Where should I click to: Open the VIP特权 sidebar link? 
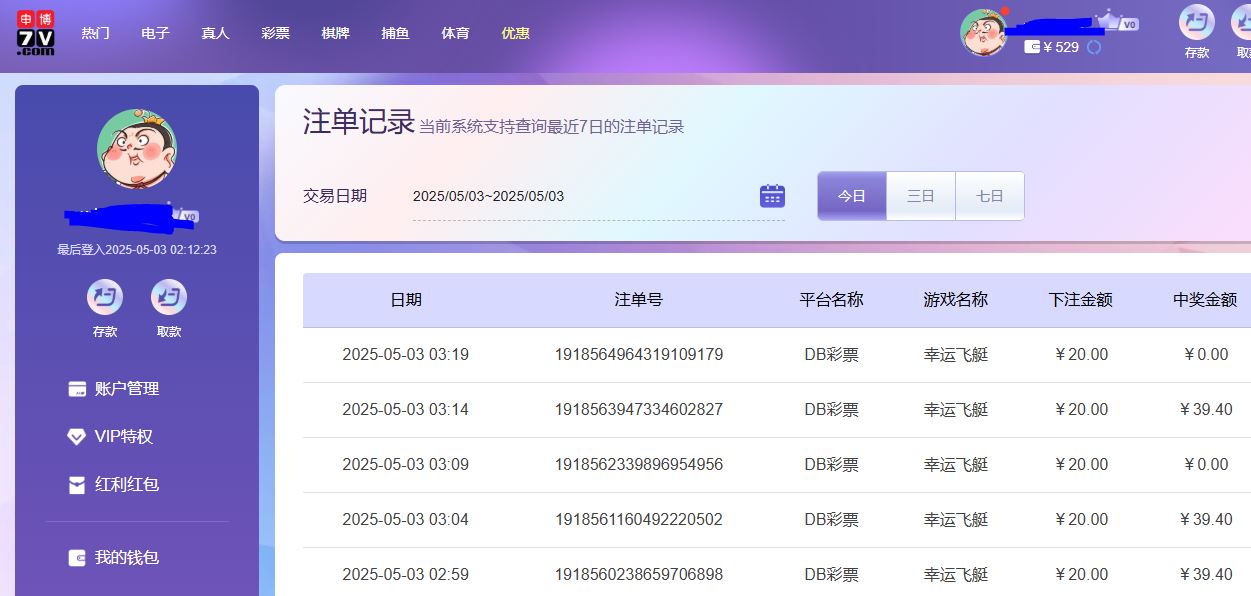tap(123, 437)
